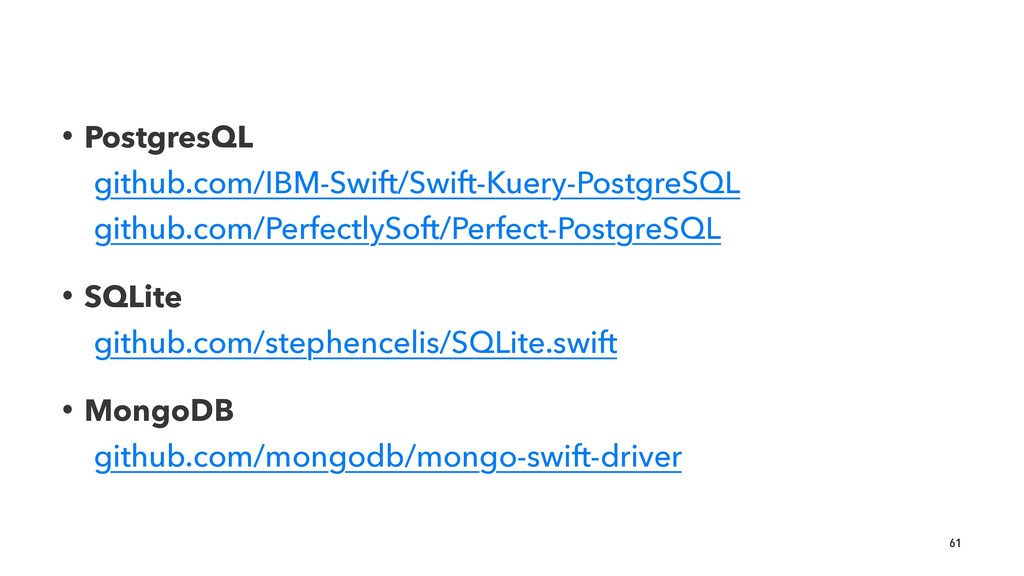
Task: Click the bullet dot before PostgresQL
Action: [67, 136]
